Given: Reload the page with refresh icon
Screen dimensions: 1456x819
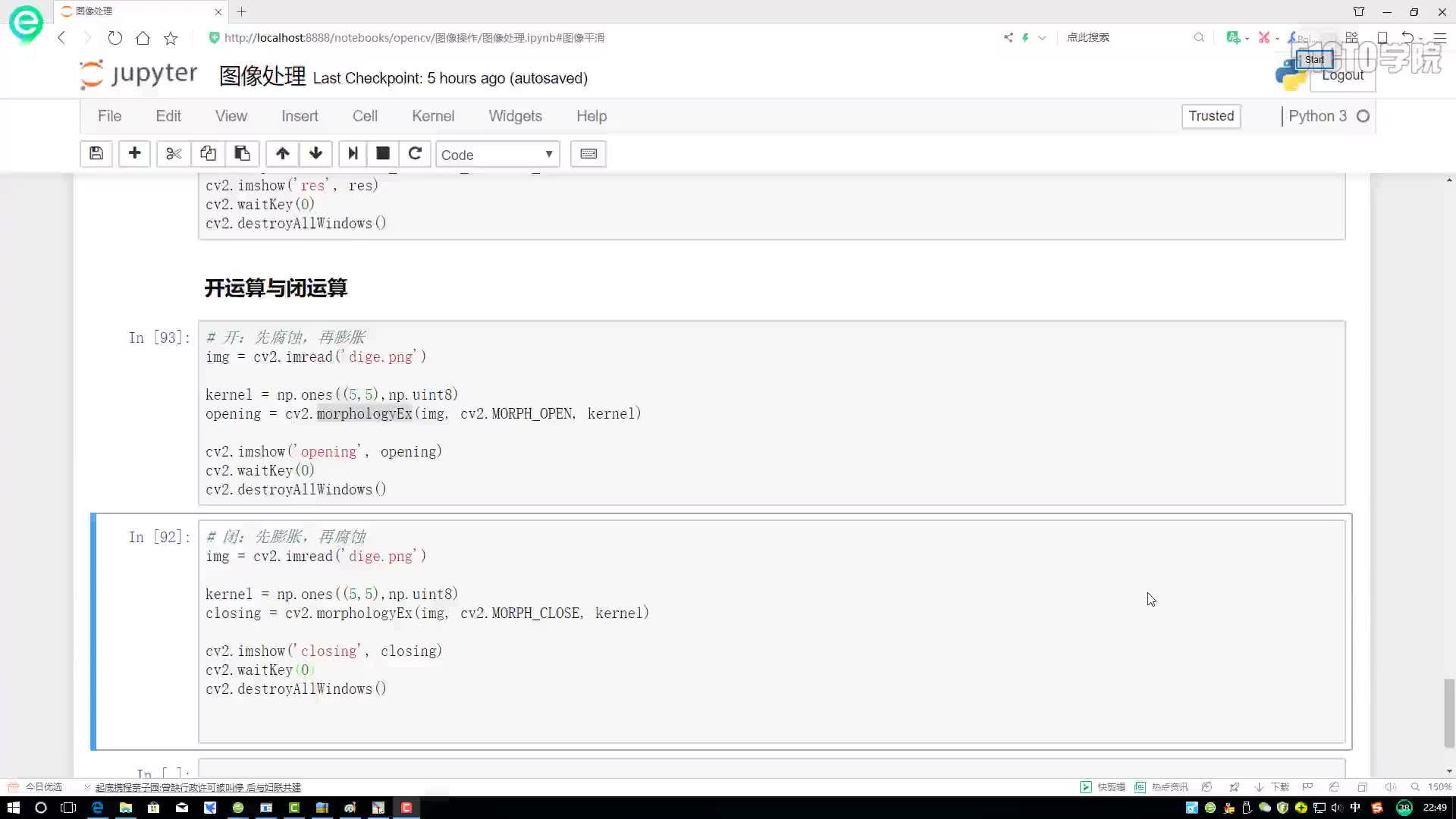Looking at the screenshot, I should coord(115,37).
